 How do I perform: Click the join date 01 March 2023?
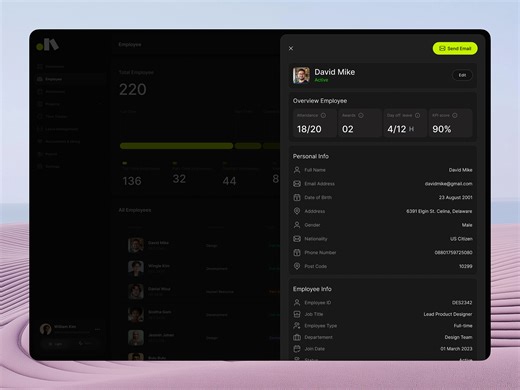pyautogui.click(x=456, y=349)
